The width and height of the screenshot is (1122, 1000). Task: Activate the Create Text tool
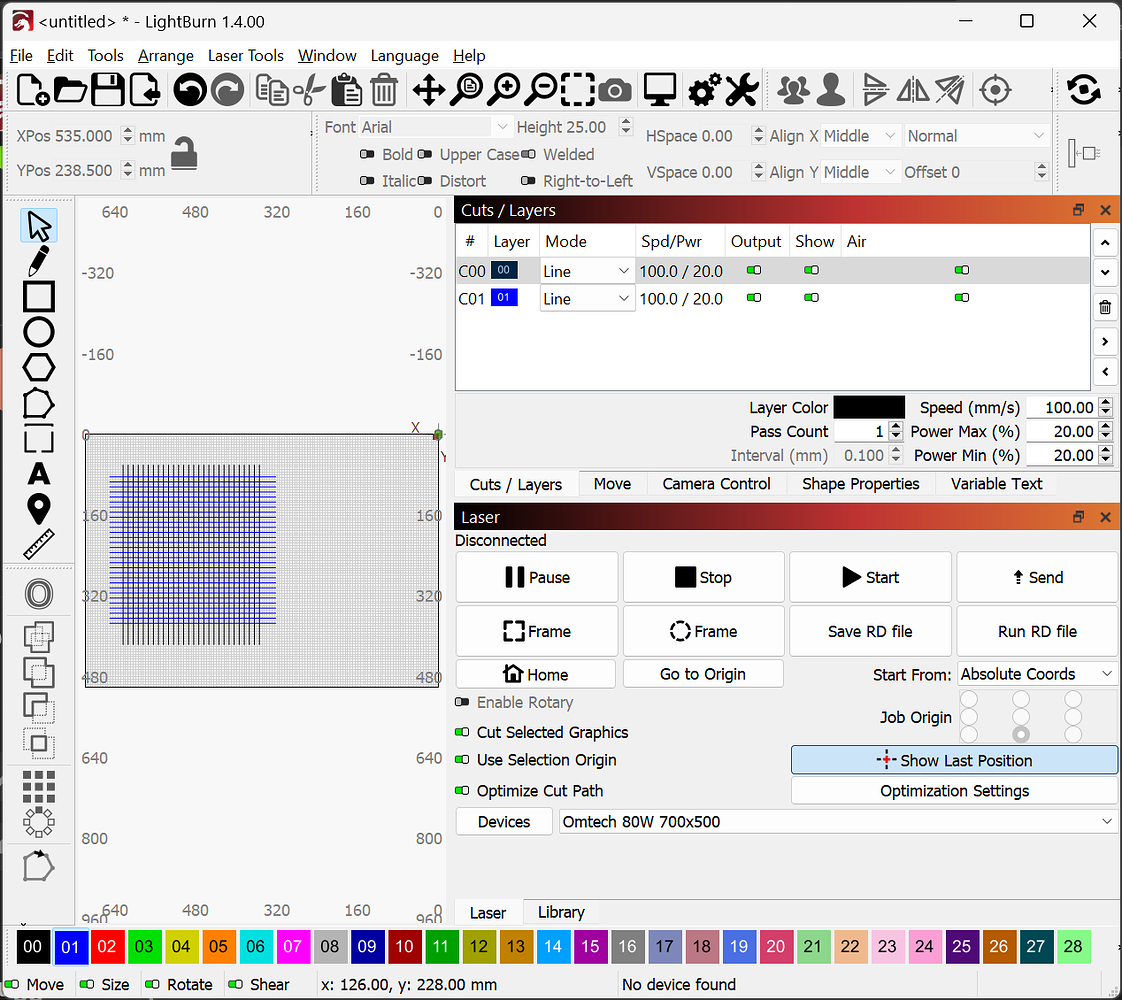click(x=38, y=473)
